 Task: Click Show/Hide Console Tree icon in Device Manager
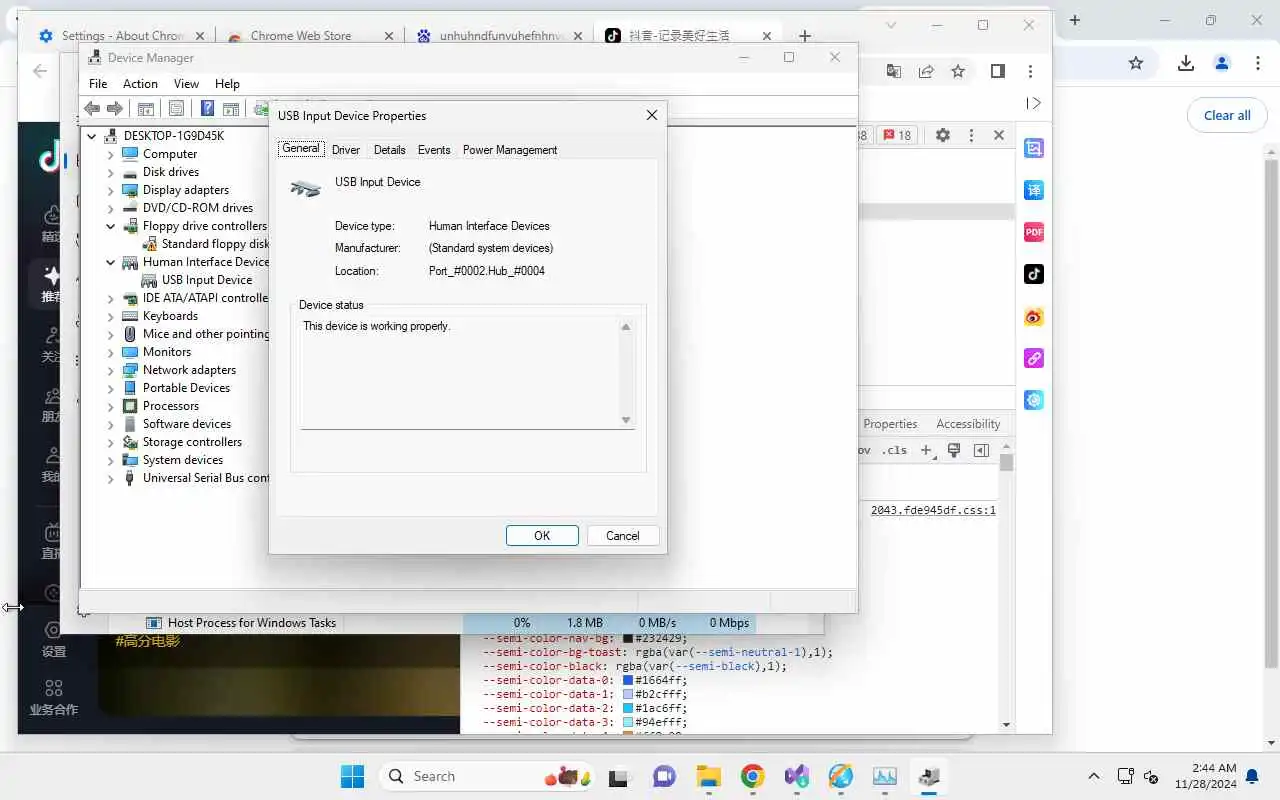tap(146, 108)
